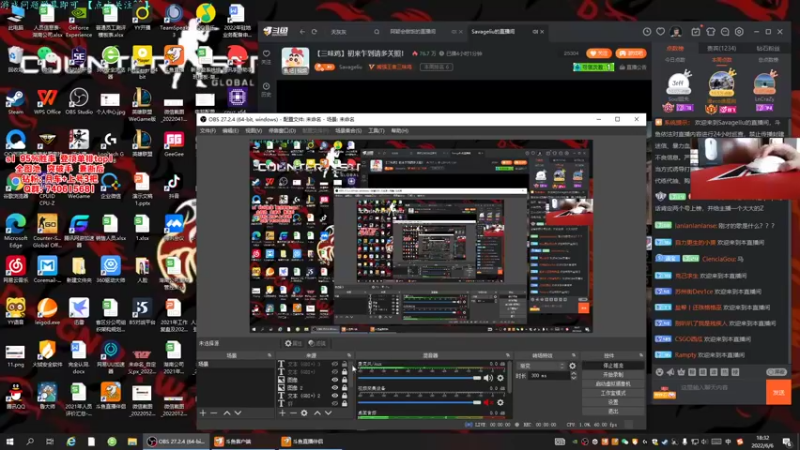
Task: Open Douyu user avatar in title bar
Action: click(677, 32)
